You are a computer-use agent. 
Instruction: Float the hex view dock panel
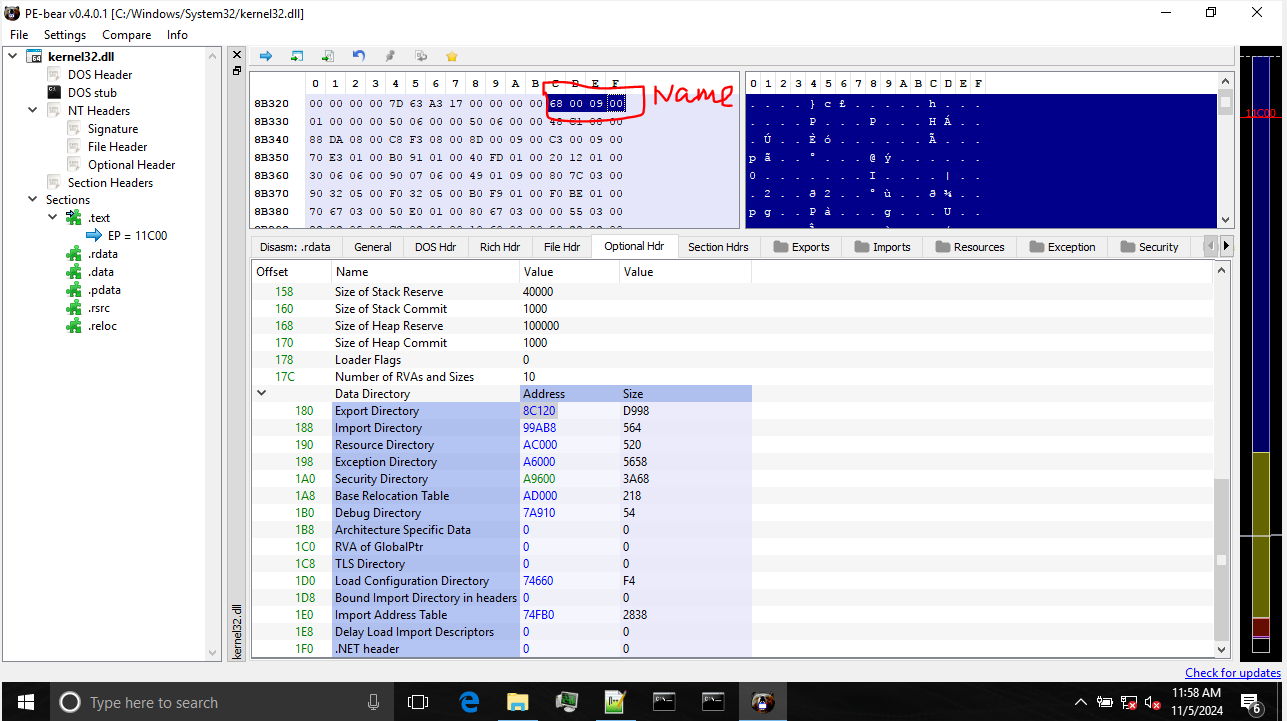[237, 70]
